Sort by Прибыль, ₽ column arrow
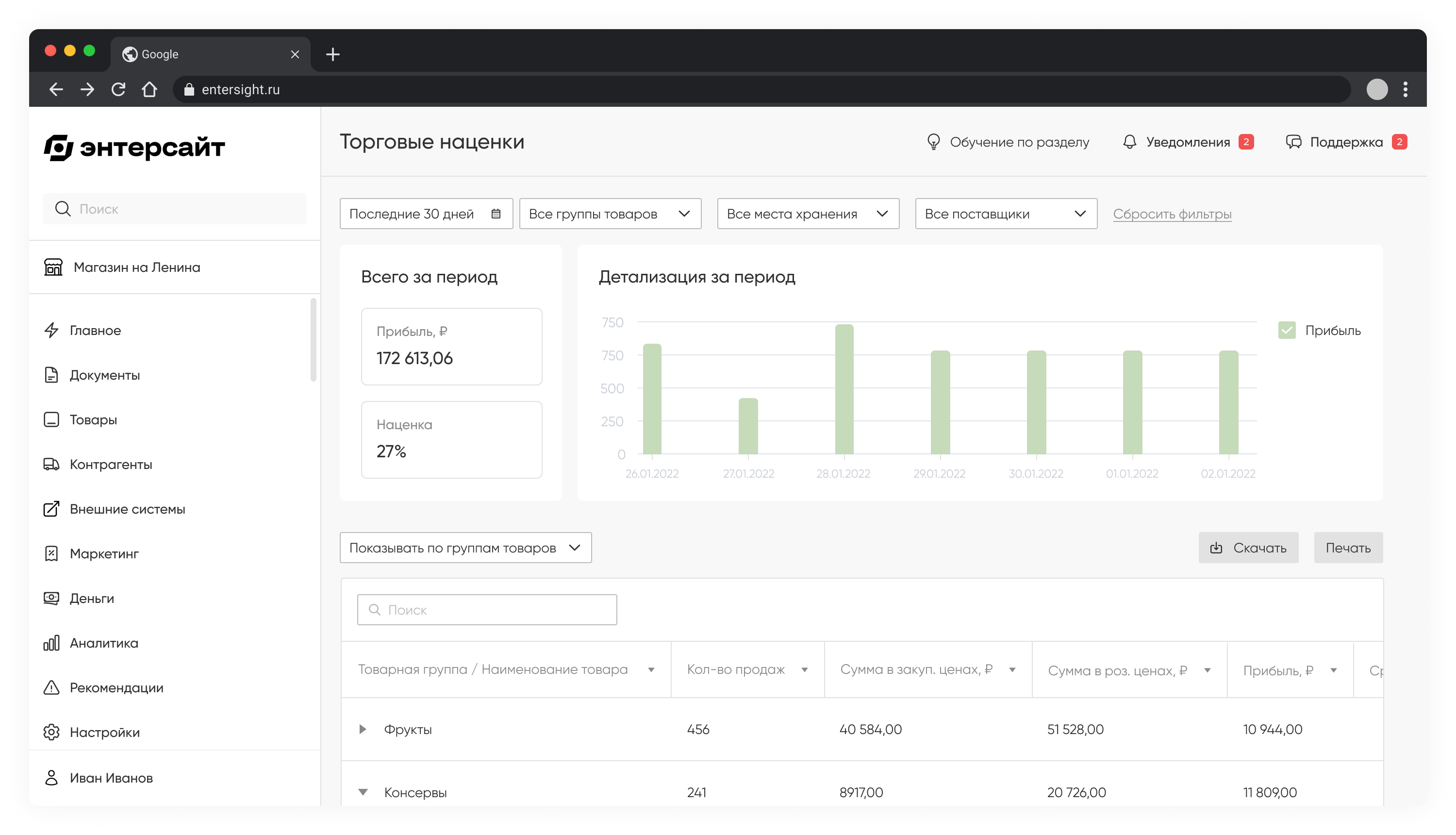 [x=1333, y=671]
